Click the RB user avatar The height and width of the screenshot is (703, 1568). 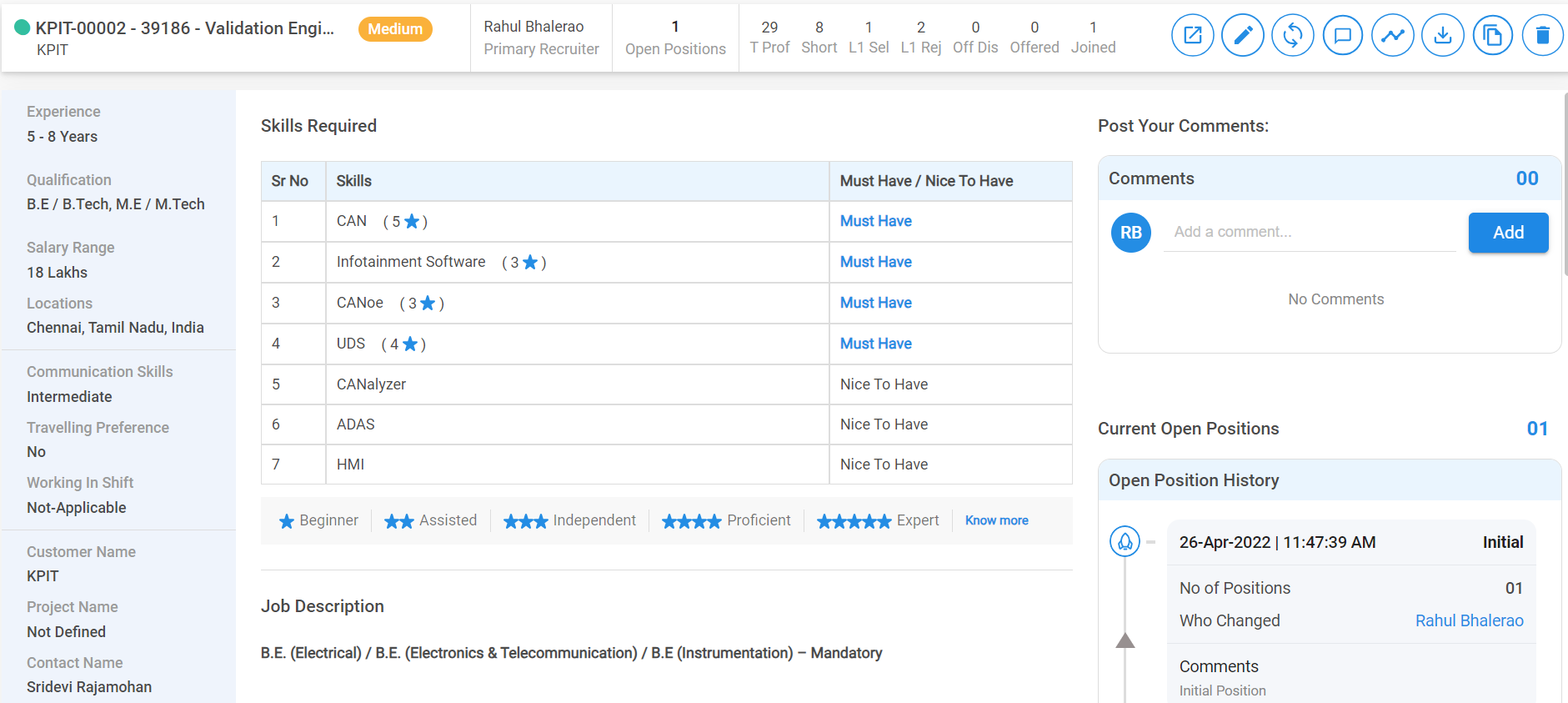1130,233
